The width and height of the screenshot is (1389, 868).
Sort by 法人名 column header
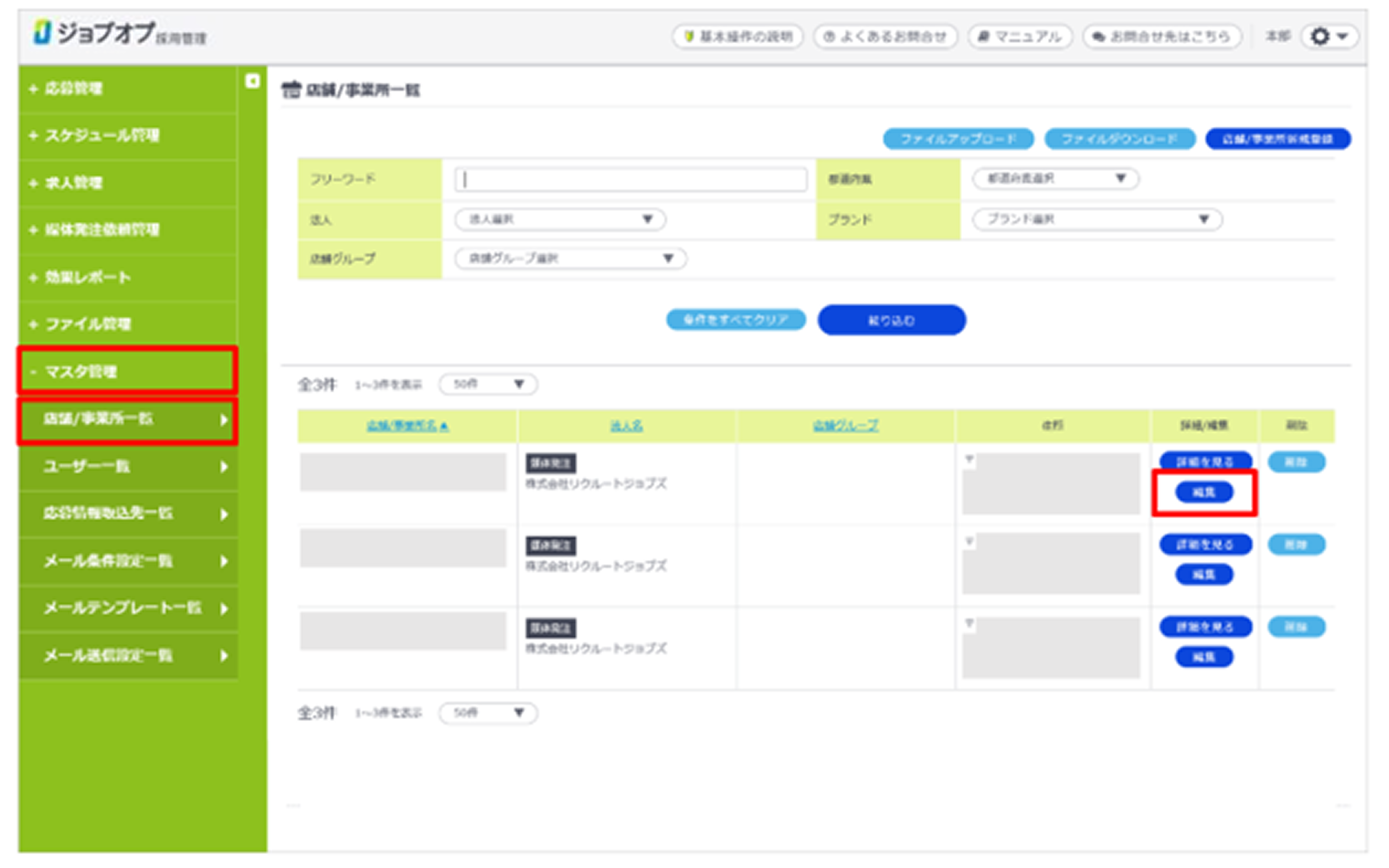[626, 426]
